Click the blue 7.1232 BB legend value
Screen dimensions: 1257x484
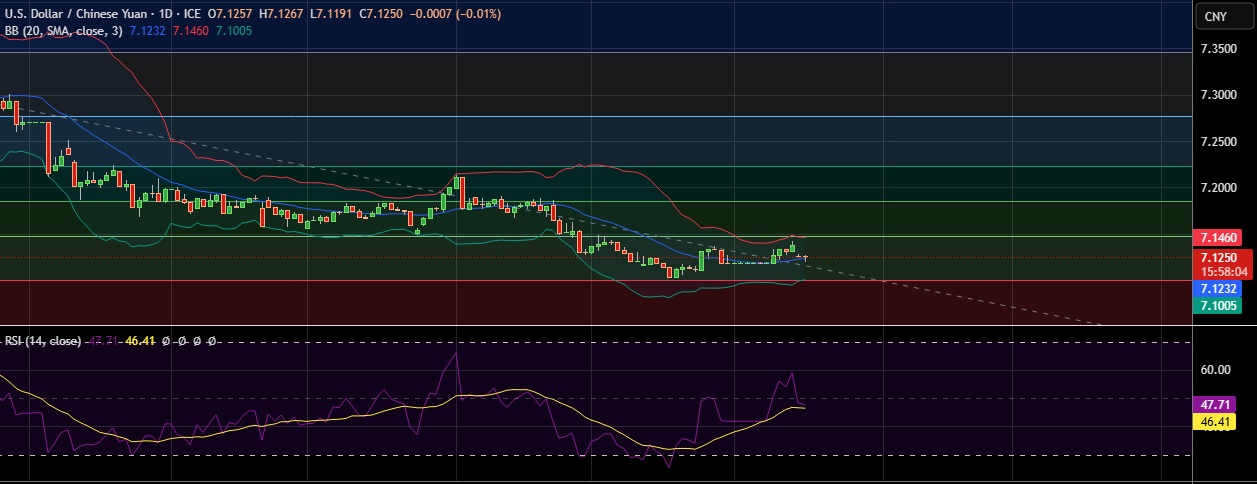(x=148, y=31)
